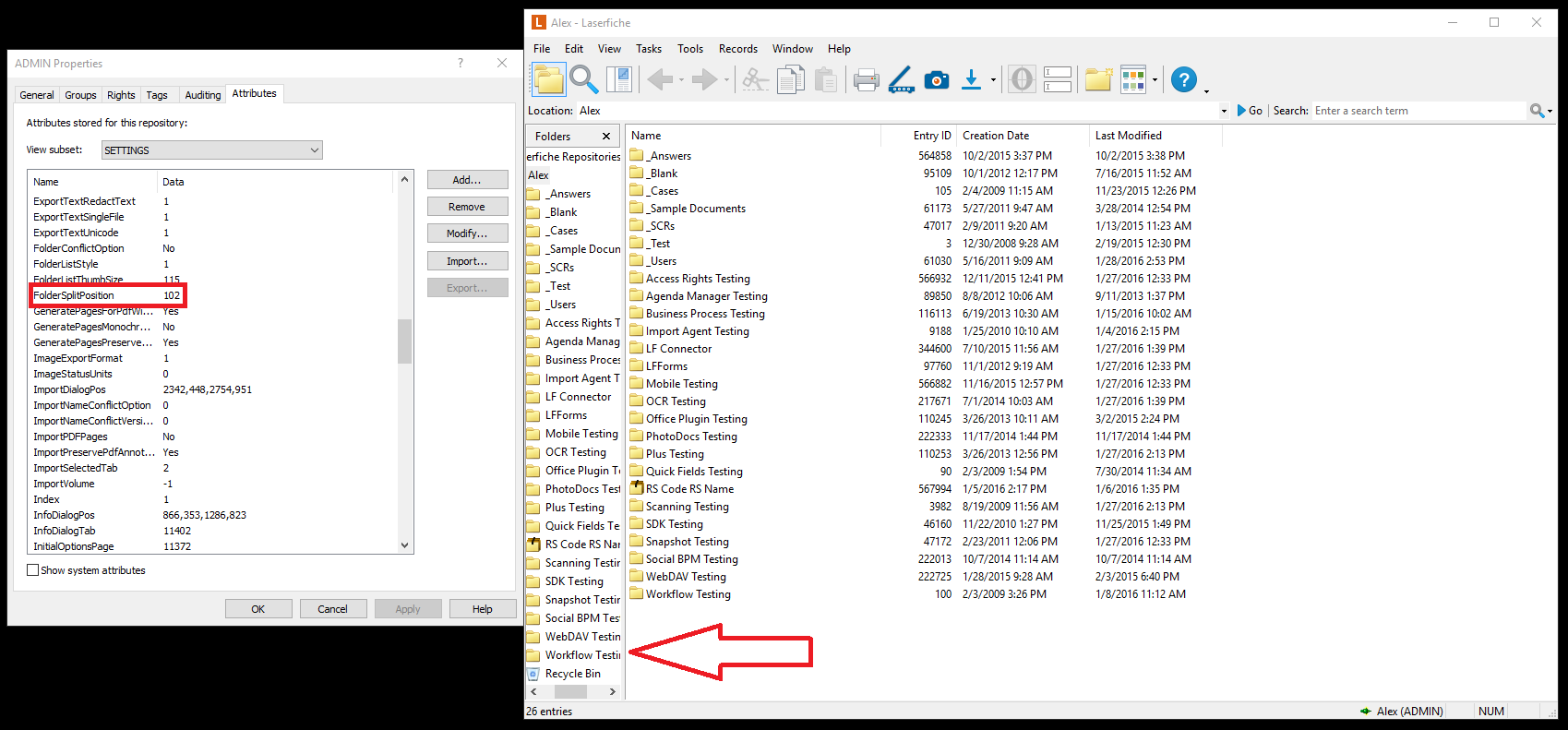
Task: Toggle the preview pane toolbar icon
Action: point(619,79)
